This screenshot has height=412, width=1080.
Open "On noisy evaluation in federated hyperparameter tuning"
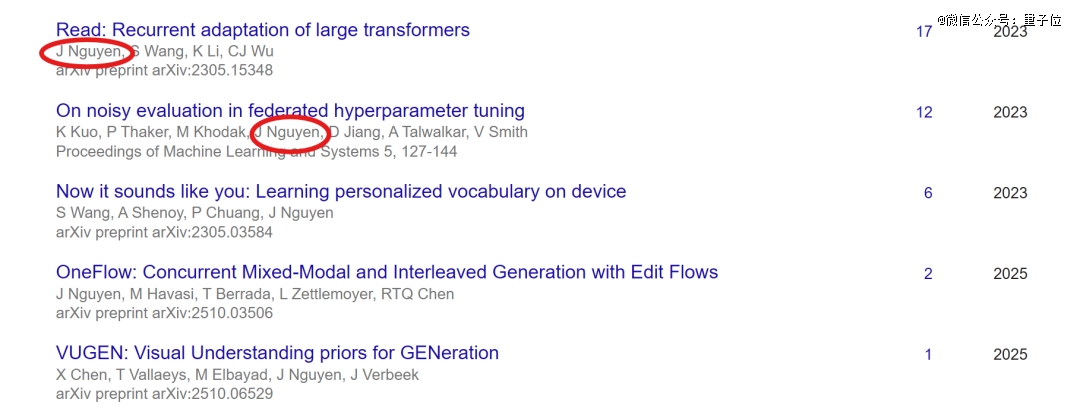[290, 111]
